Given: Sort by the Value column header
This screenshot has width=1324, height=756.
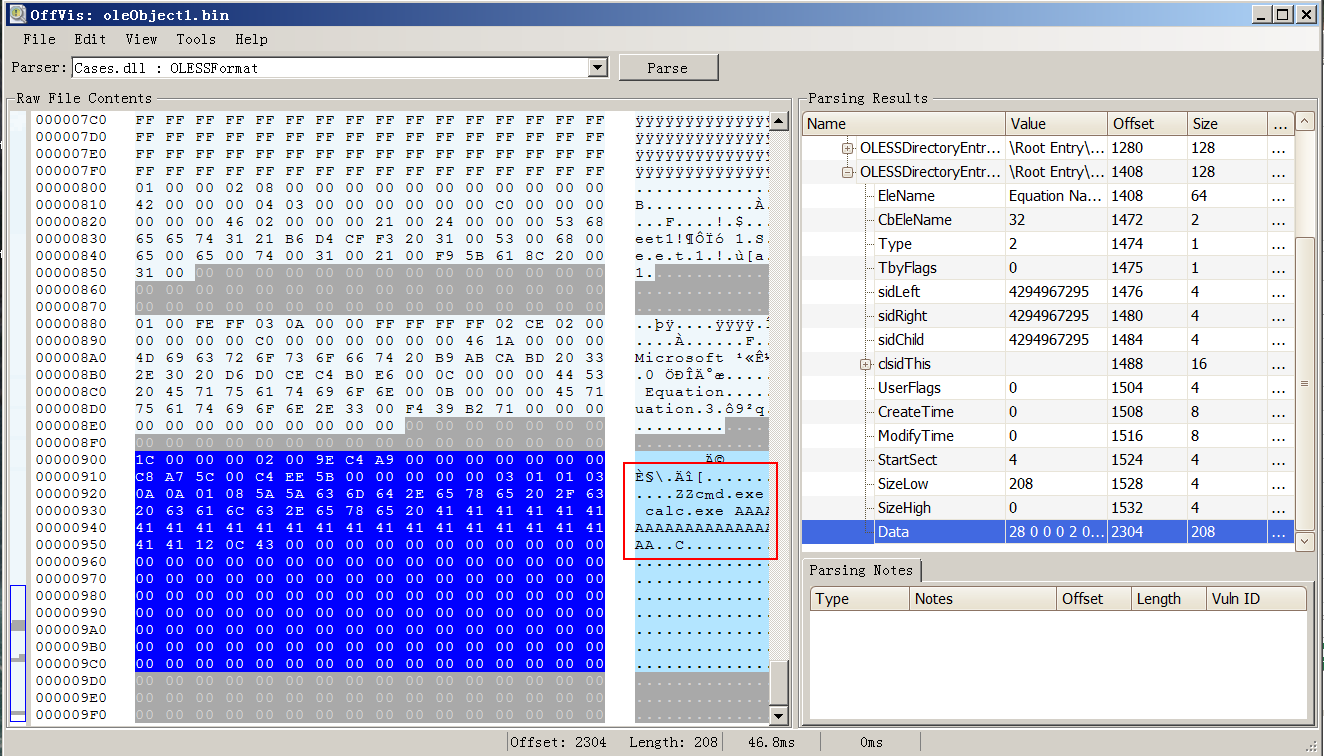Looking at the screenshot, I should [1056, 124].
